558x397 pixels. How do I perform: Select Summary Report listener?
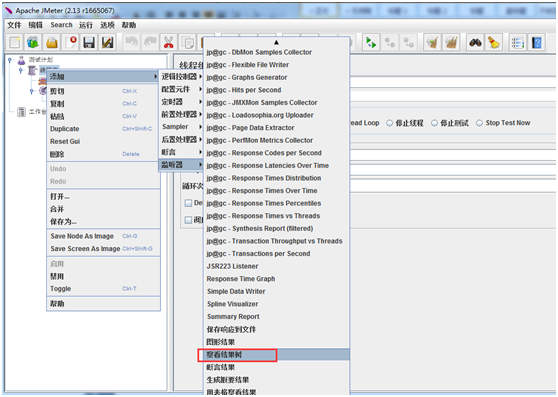[x=277, y=317]
